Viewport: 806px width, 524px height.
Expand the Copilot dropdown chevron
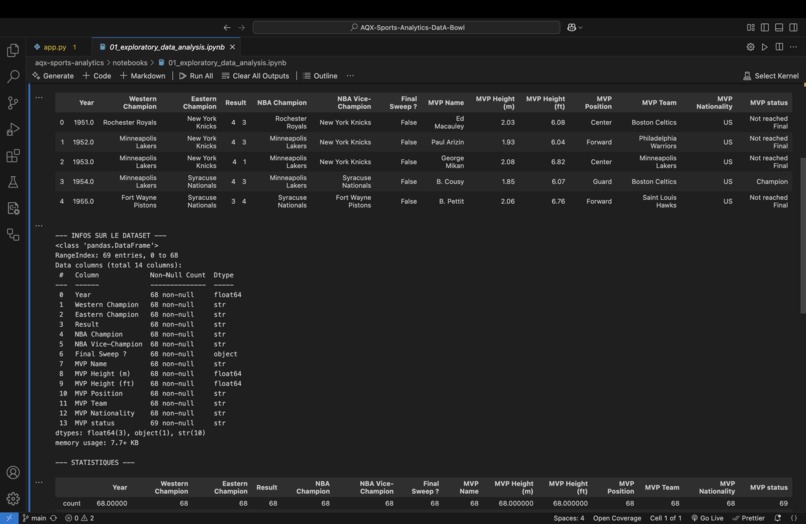(580, 27)
